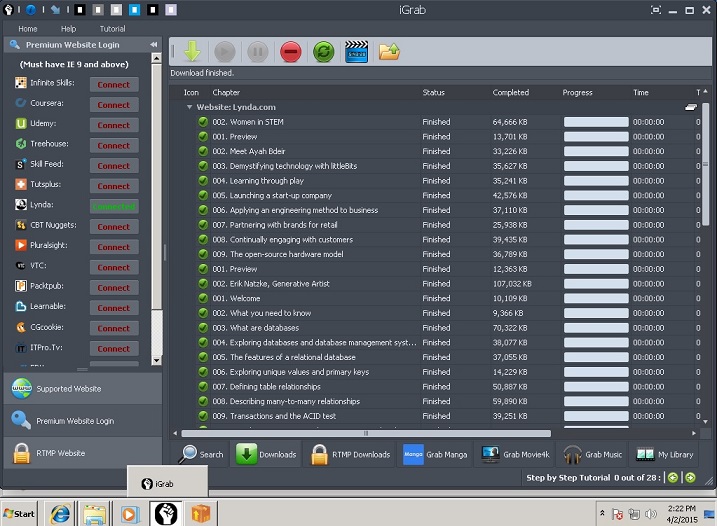Click the film clapperboard icon
Viewport: 717px width, 526px height.
(x=356, y=52)
